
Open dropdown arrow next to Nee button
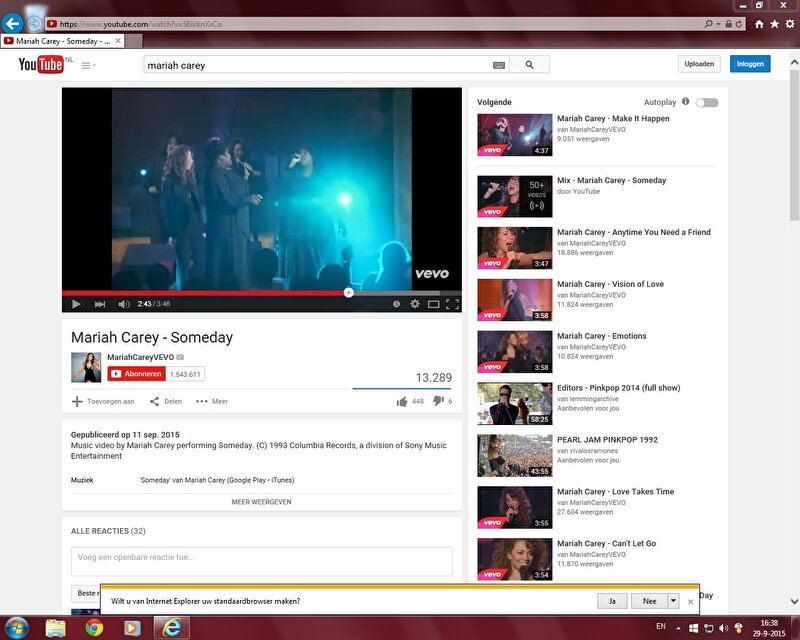[674, 601]
